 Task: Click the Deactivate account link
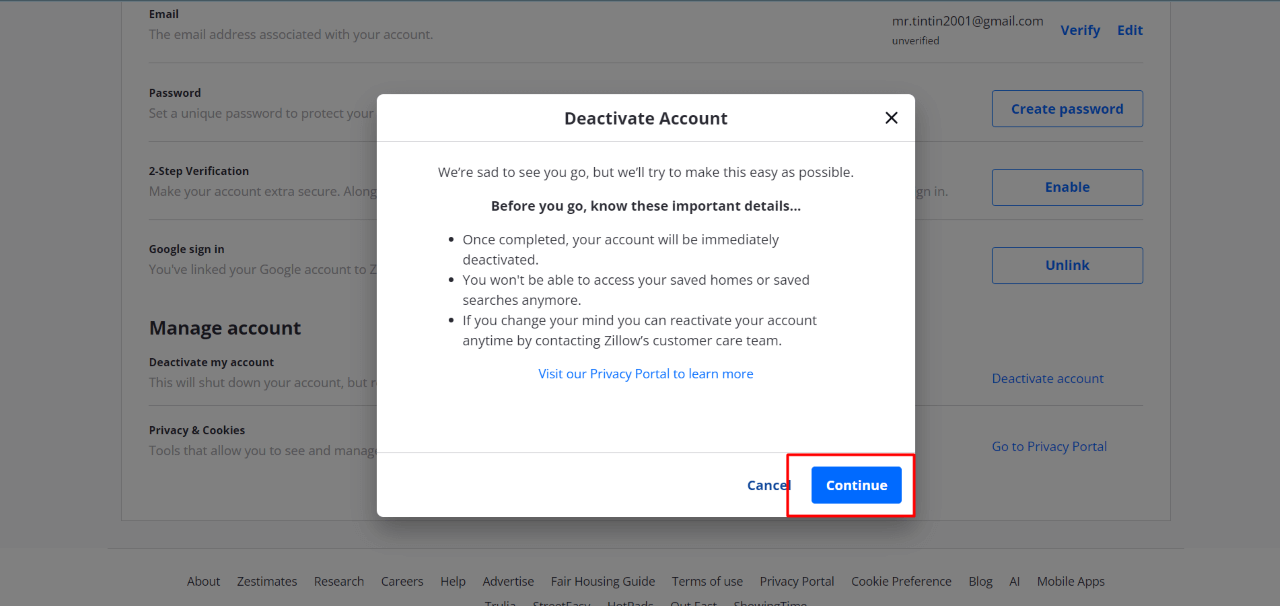click(1048, 378)
